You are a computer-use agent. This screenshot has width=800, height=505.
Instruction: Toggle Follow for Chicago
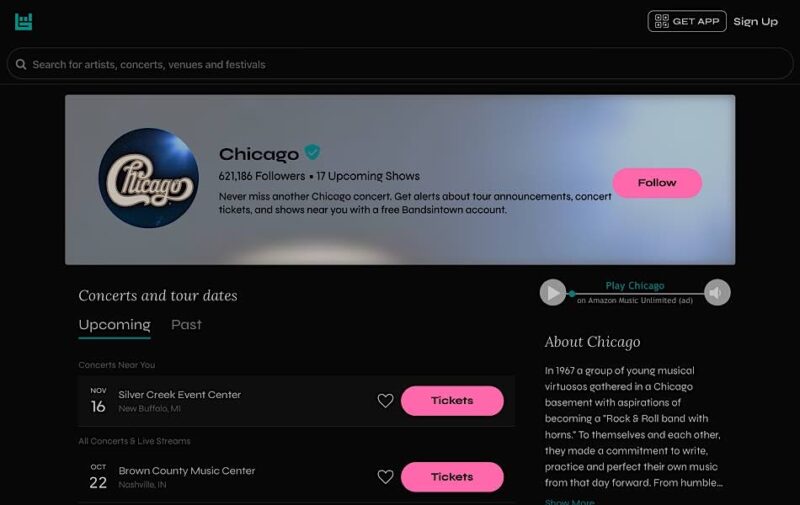[657, 183]
